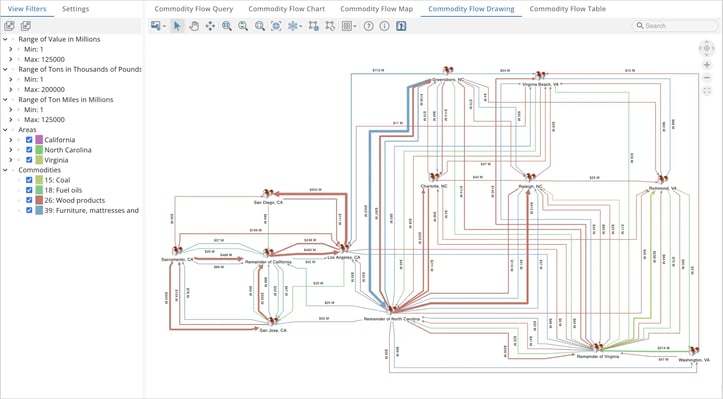Switch to the View Filters tab

pos(27,9)
